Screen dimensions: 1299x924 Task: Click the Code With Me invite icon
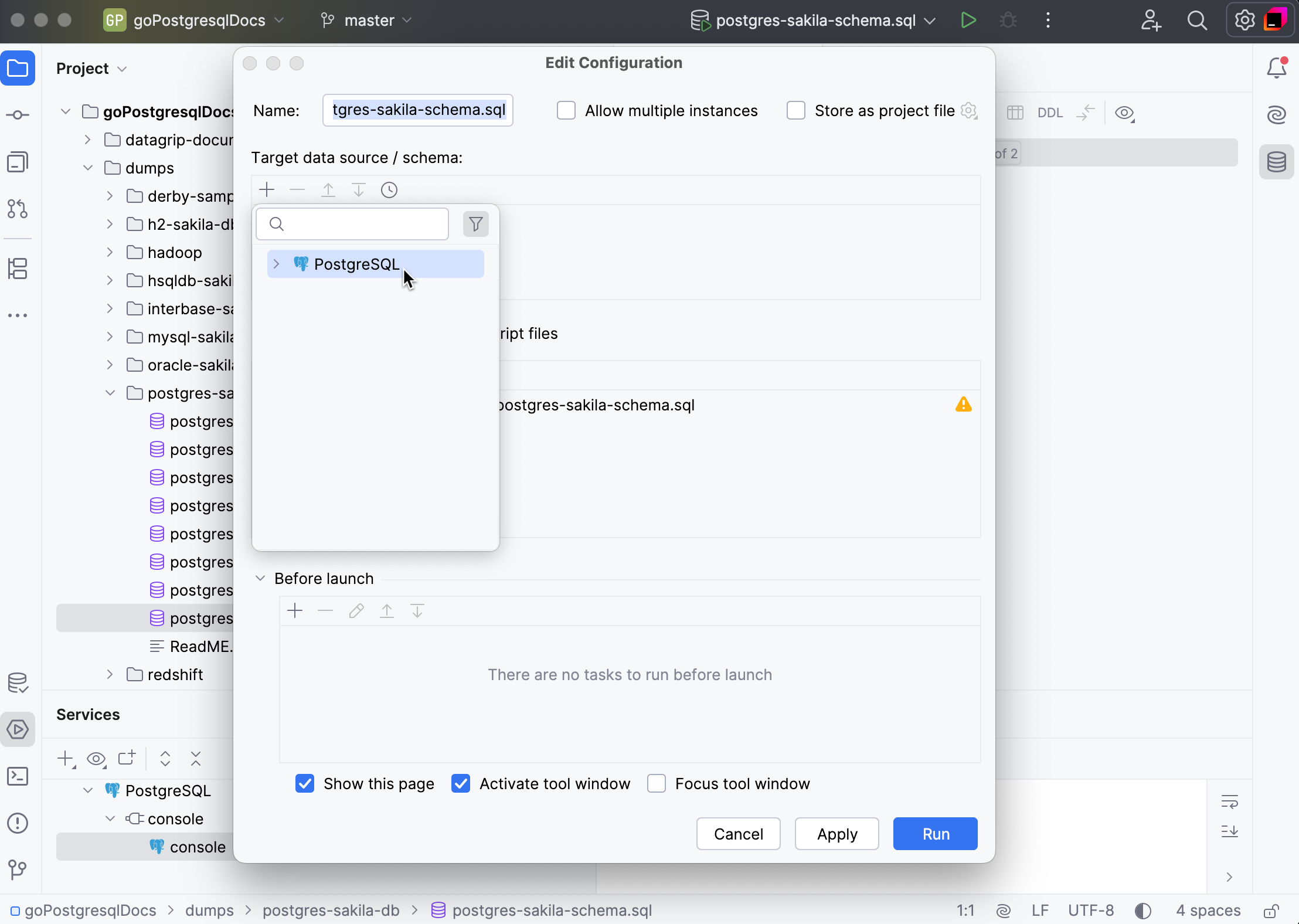tap(1151, 19)
